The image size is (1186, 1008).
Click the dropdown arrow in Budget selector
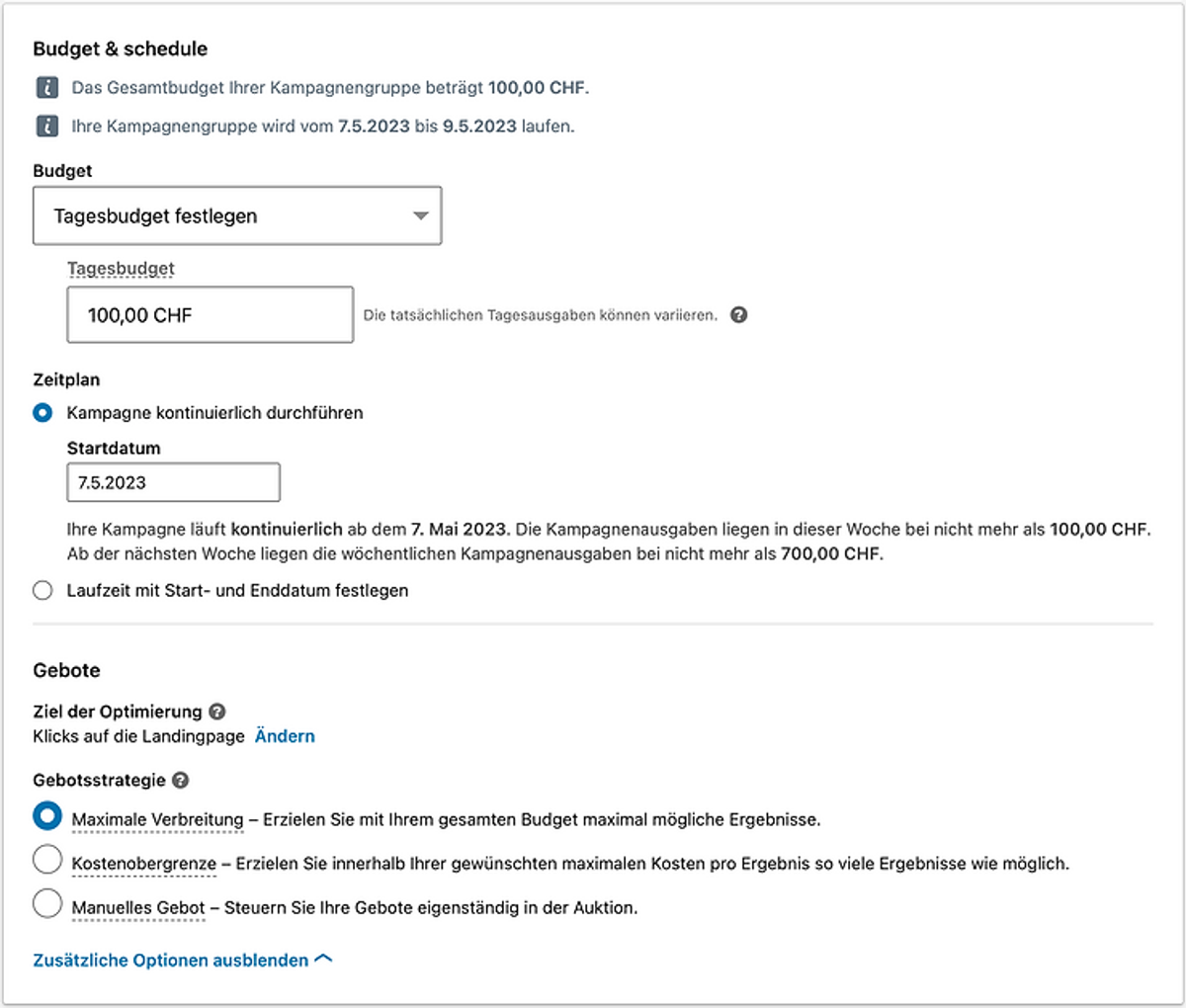point(420,215)
